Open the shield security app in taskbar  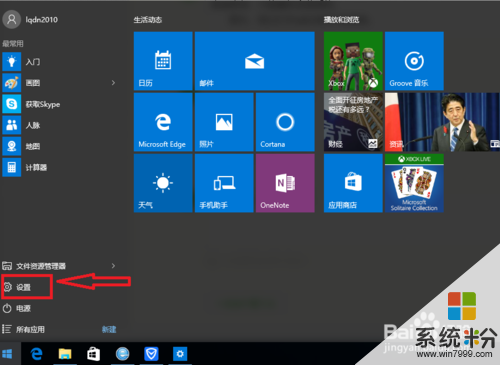click(151, 354)
